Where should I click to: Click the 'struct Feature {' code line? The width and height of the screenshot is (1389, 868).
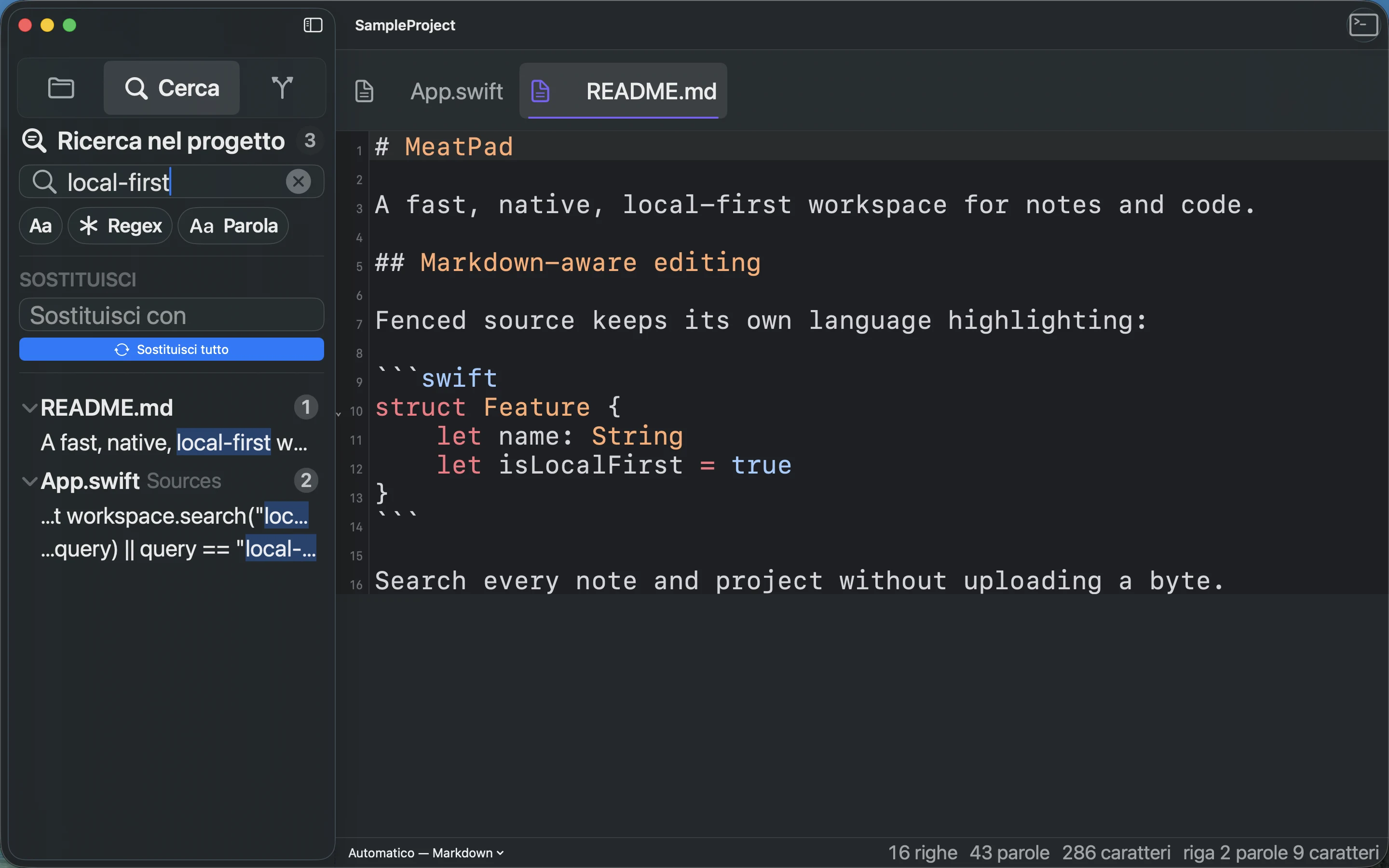coord(498,407)
